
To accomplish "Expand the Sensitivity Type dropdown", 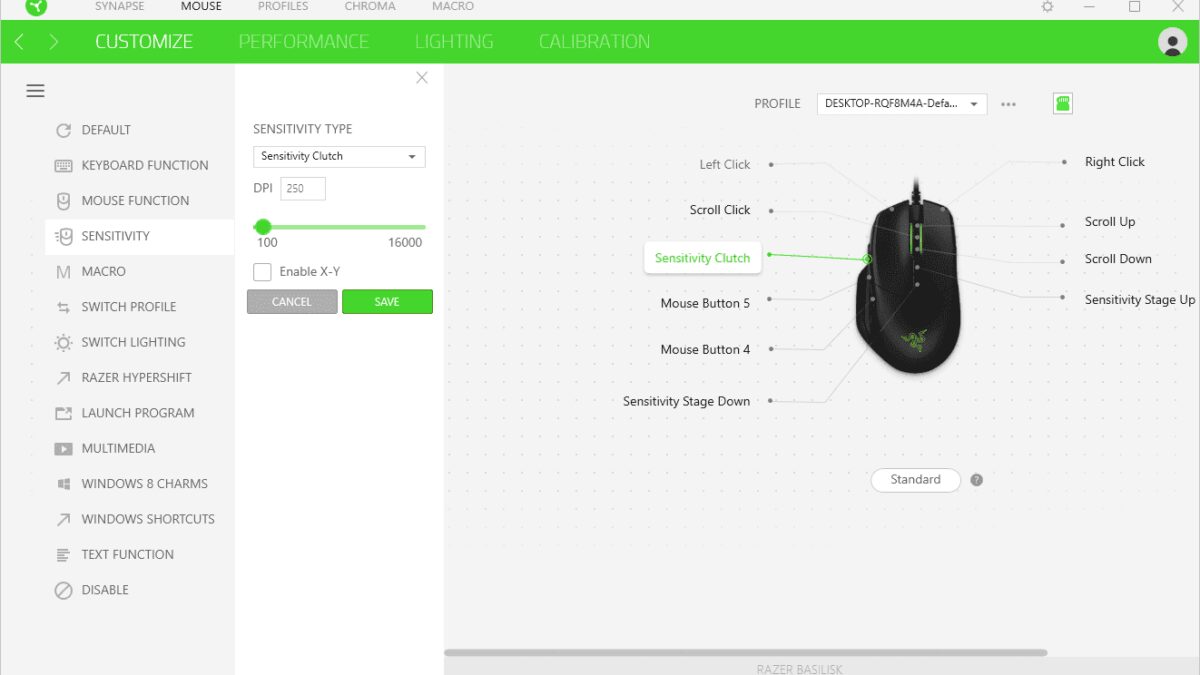I will [x=339, y=157].
